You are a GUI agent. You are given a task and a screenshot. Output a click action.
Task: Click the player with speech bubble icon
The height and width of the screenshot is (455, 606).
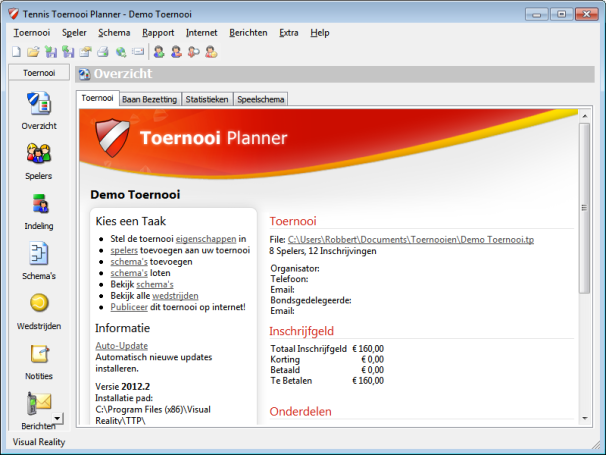tap(194, 52)
